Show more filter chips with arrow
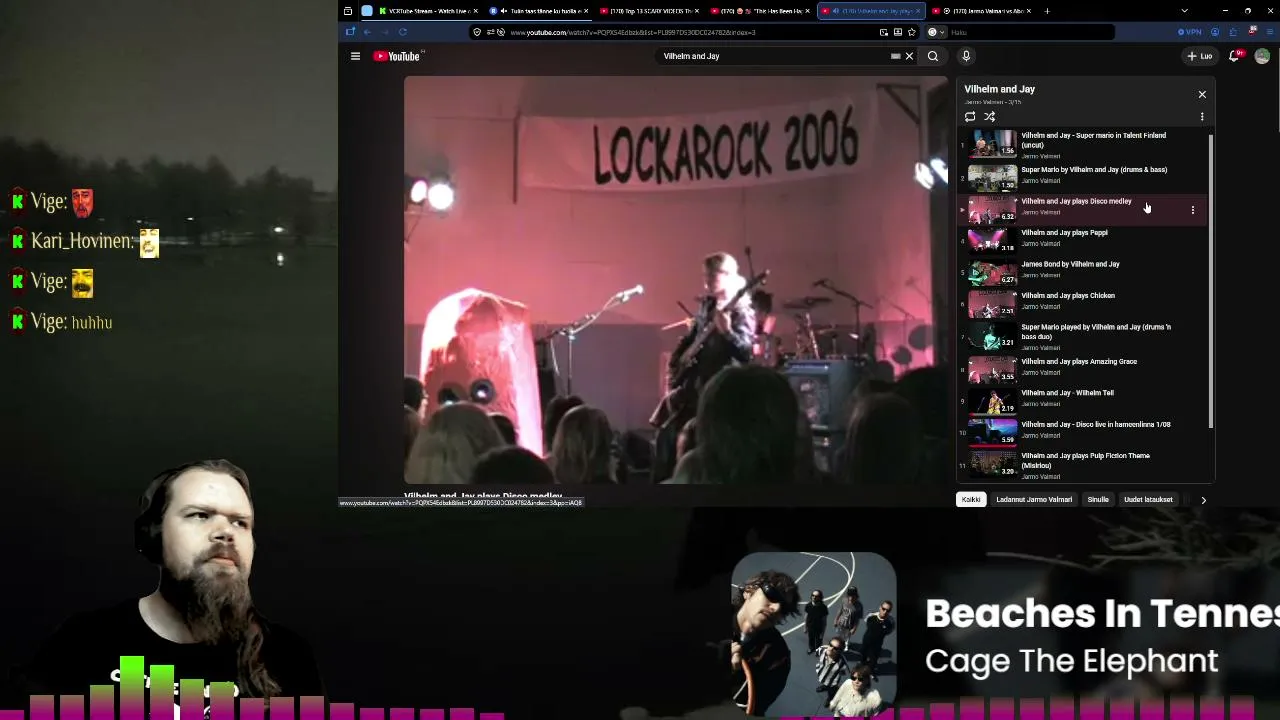The image size is (1280, 720). [1203, 499]
